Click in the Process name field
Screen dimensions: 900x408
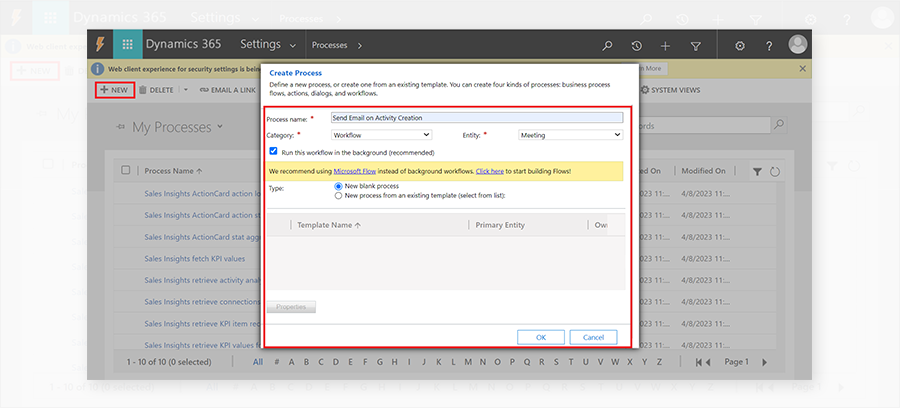click(x=477, y=118)
